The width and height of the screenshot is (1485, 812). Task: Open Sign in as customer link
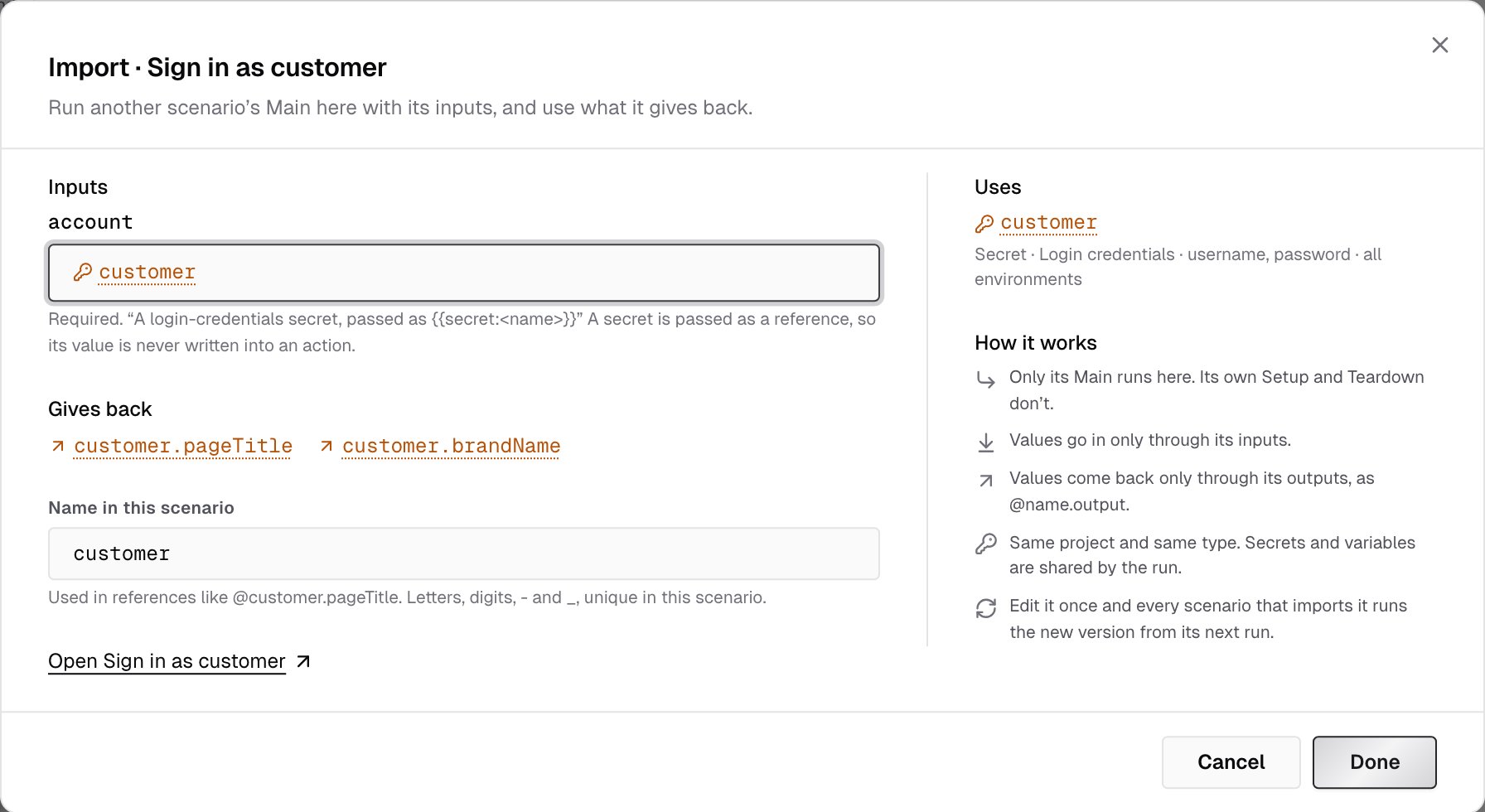coord(167,661)
